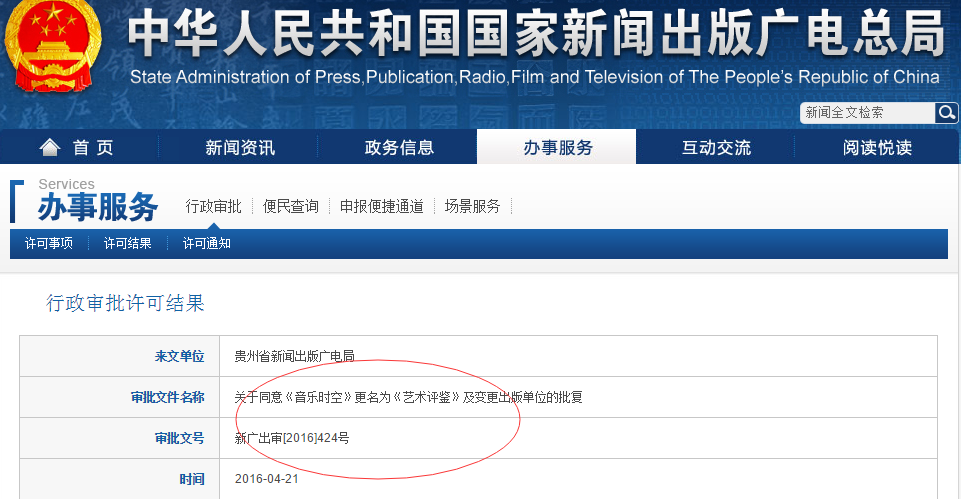Click the national emblem logo
961x499 pixels.
tap(53, 47)
